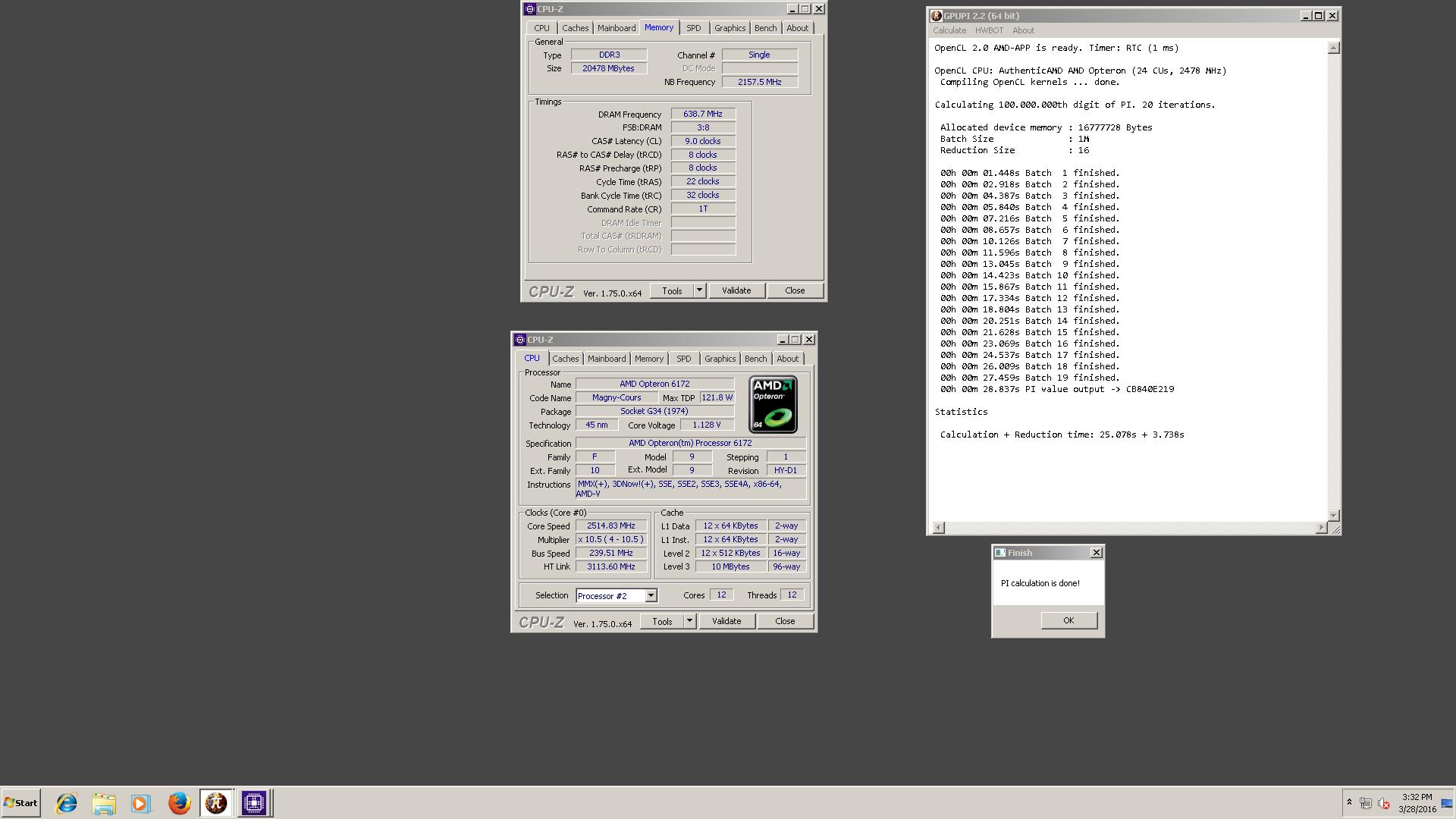The height and width of the screenshot is (819, 1456).
Task: Click the Start button
Action: point(20,803)
